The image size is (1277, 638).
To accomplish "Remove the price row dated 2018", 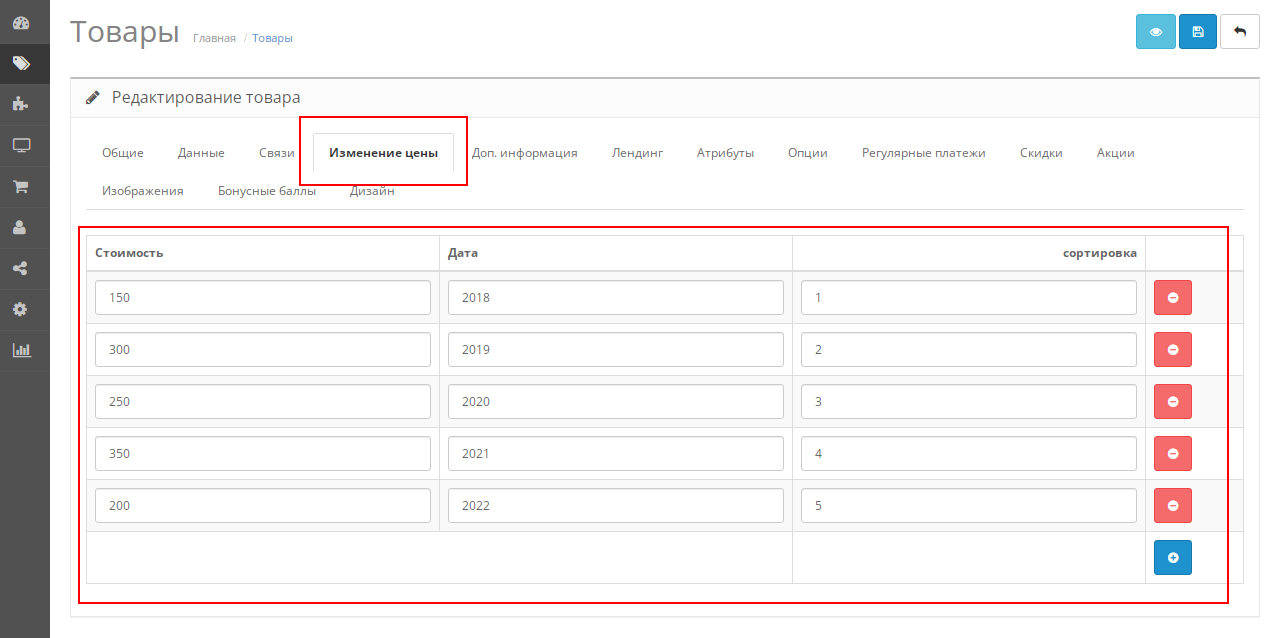I will click(1172, 298).
